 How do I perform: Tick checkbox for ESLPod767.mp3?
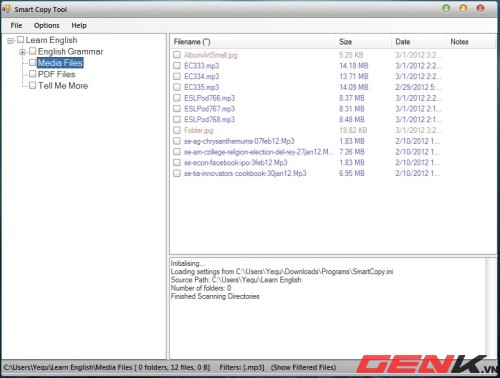point(177,109)
